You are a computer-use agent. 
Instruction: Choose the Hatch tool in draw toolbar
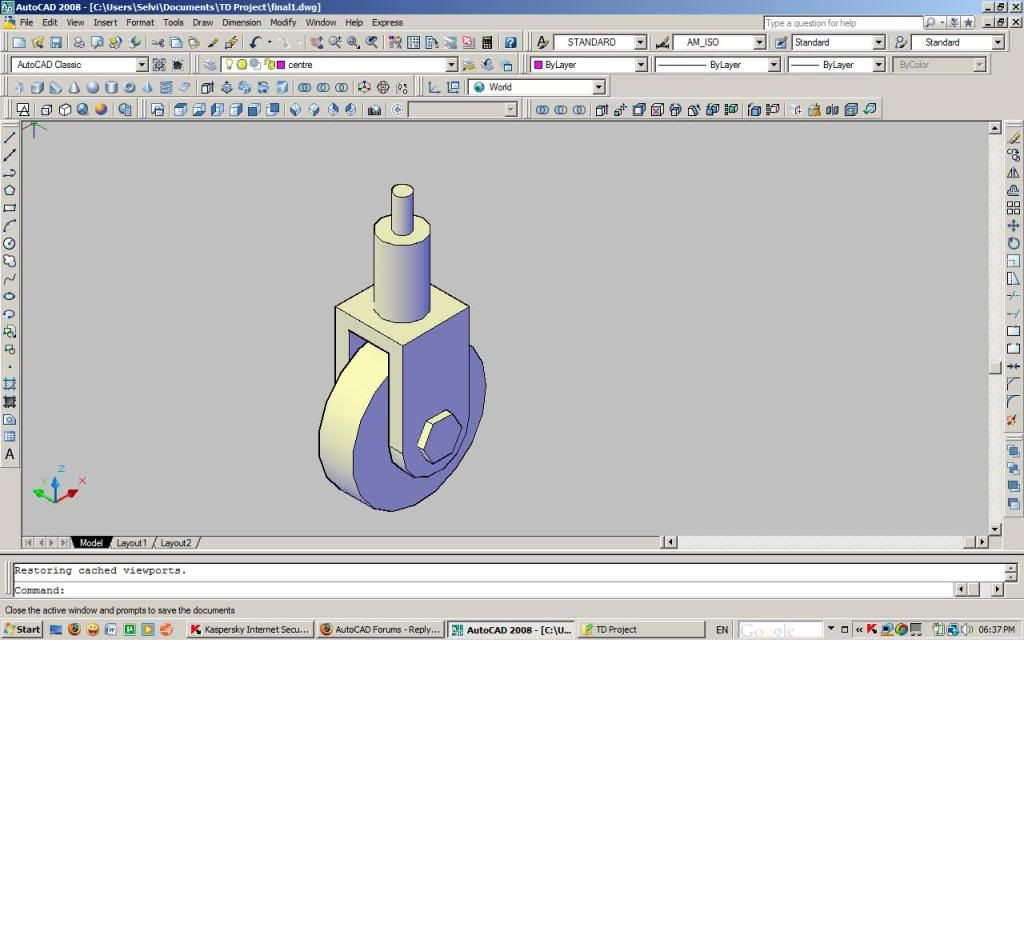[x=10, y=384]
